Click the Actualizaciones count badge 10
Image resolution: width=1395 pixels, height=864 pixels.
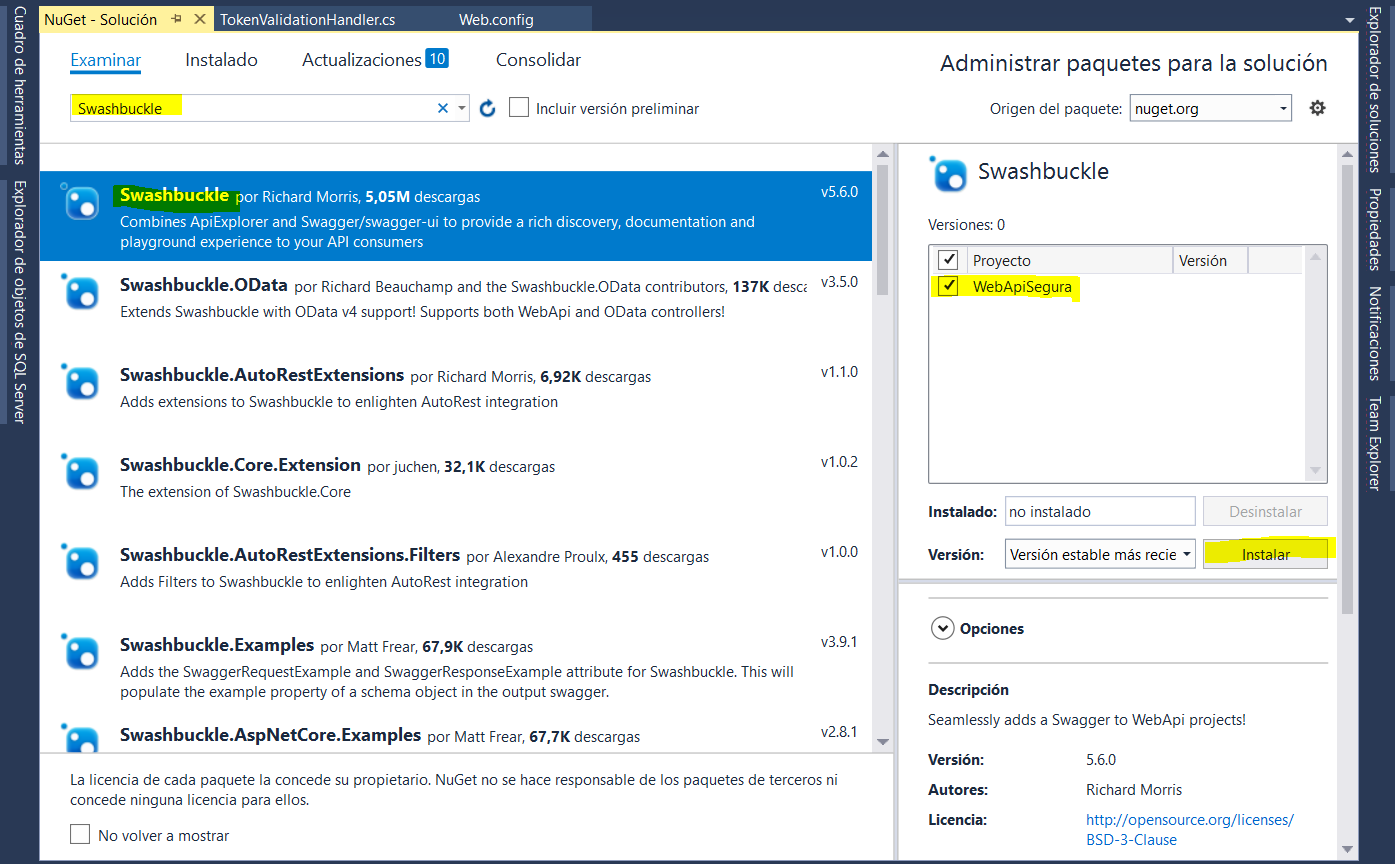437,58
